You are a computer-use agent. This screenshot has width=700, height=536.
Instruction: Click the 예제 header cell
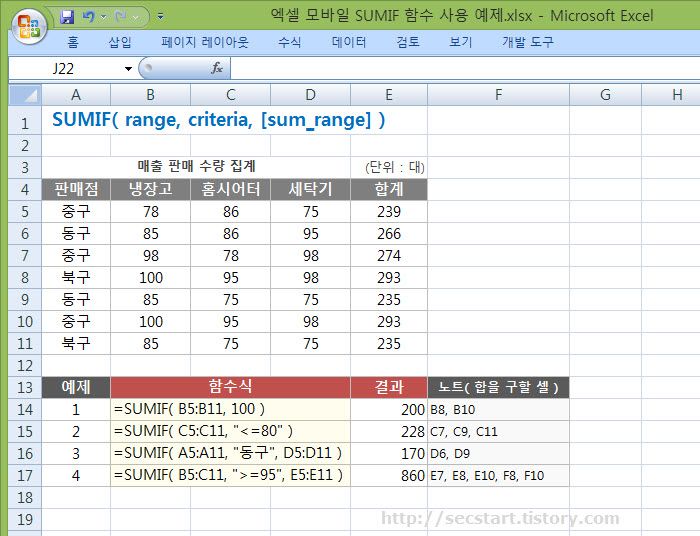[x=76, y=387]
